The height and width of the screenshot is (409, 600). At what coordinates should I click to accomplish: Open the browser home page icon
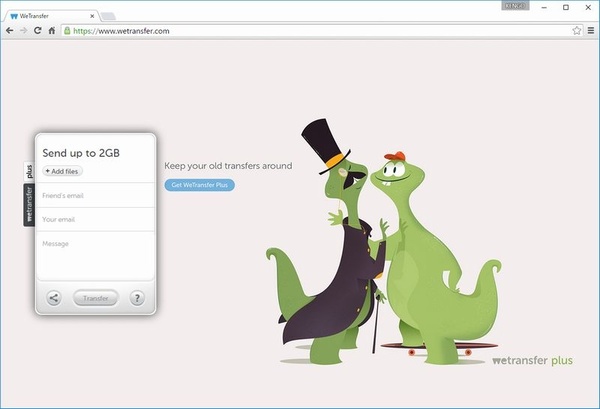52,31
